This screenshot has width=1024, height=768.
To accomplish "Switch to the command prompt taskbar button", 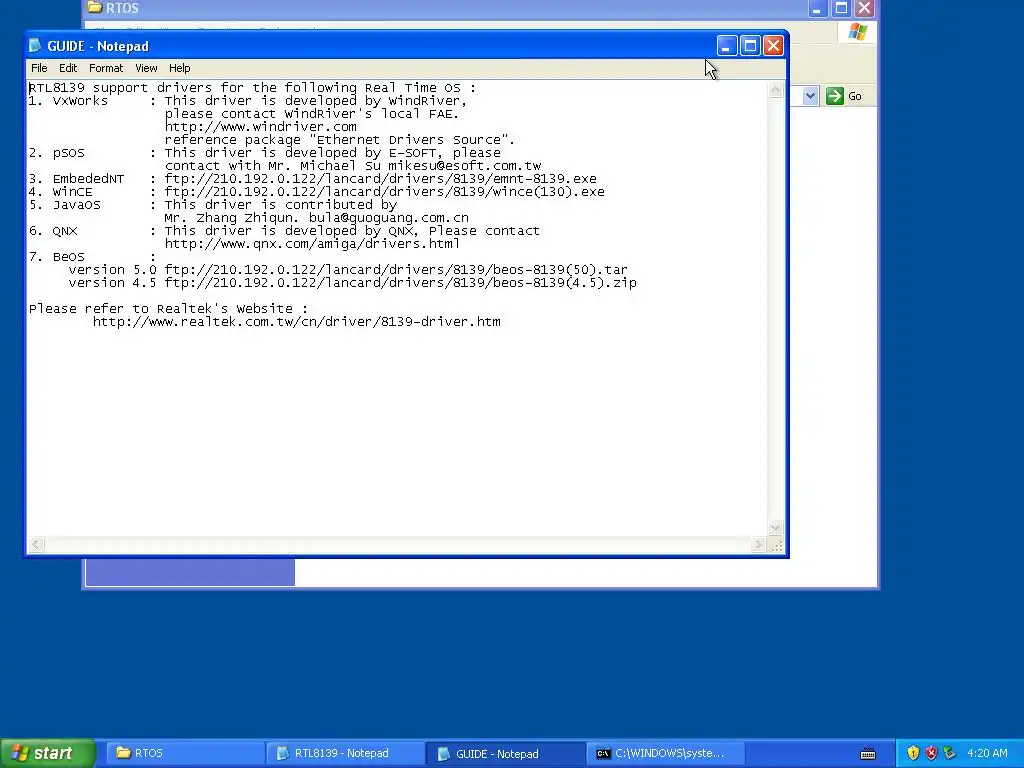I will coord(665,753).
